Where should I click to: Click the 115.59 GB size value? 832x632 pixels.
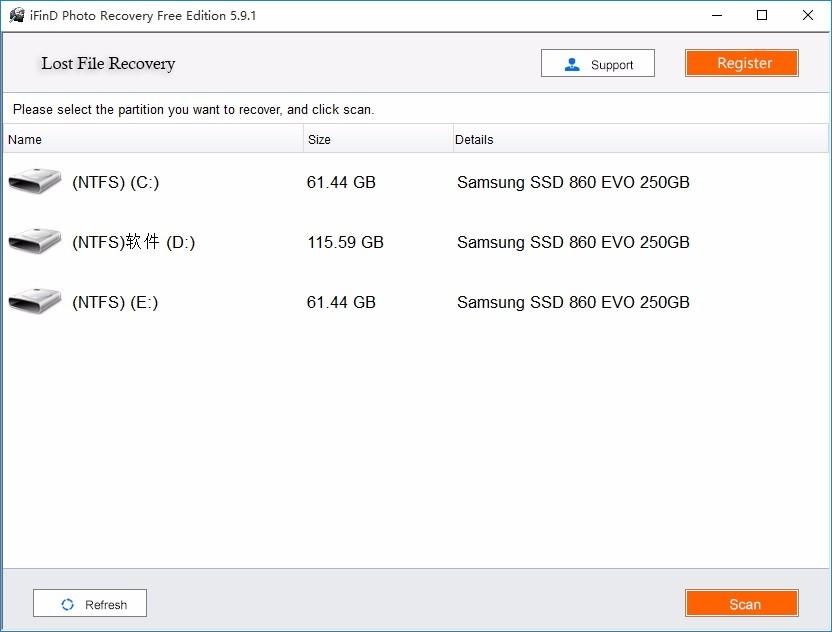[x=345, y=242]
